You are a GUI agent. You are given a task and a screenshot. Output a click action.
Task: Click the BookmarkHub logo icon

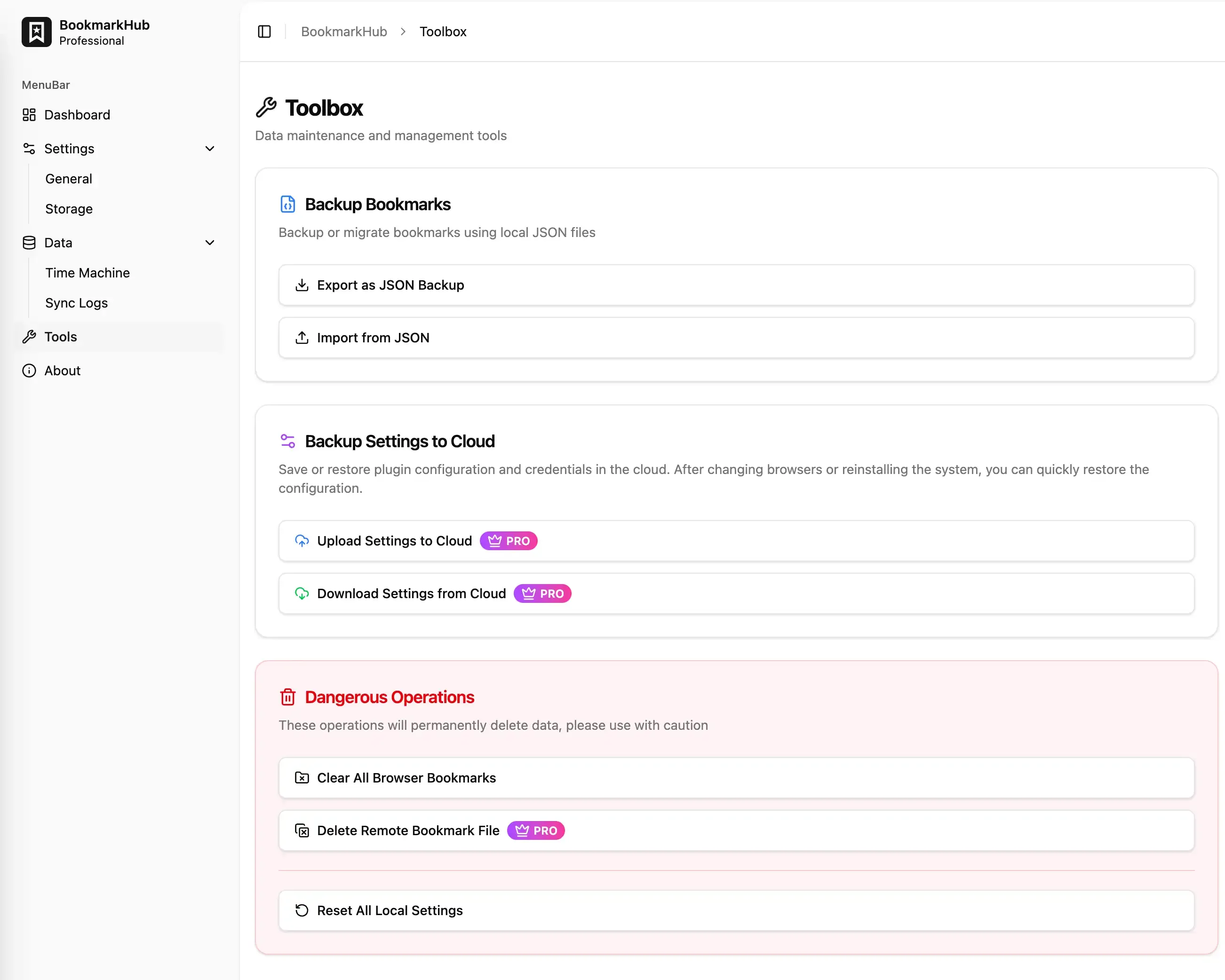tap(36, 32)
